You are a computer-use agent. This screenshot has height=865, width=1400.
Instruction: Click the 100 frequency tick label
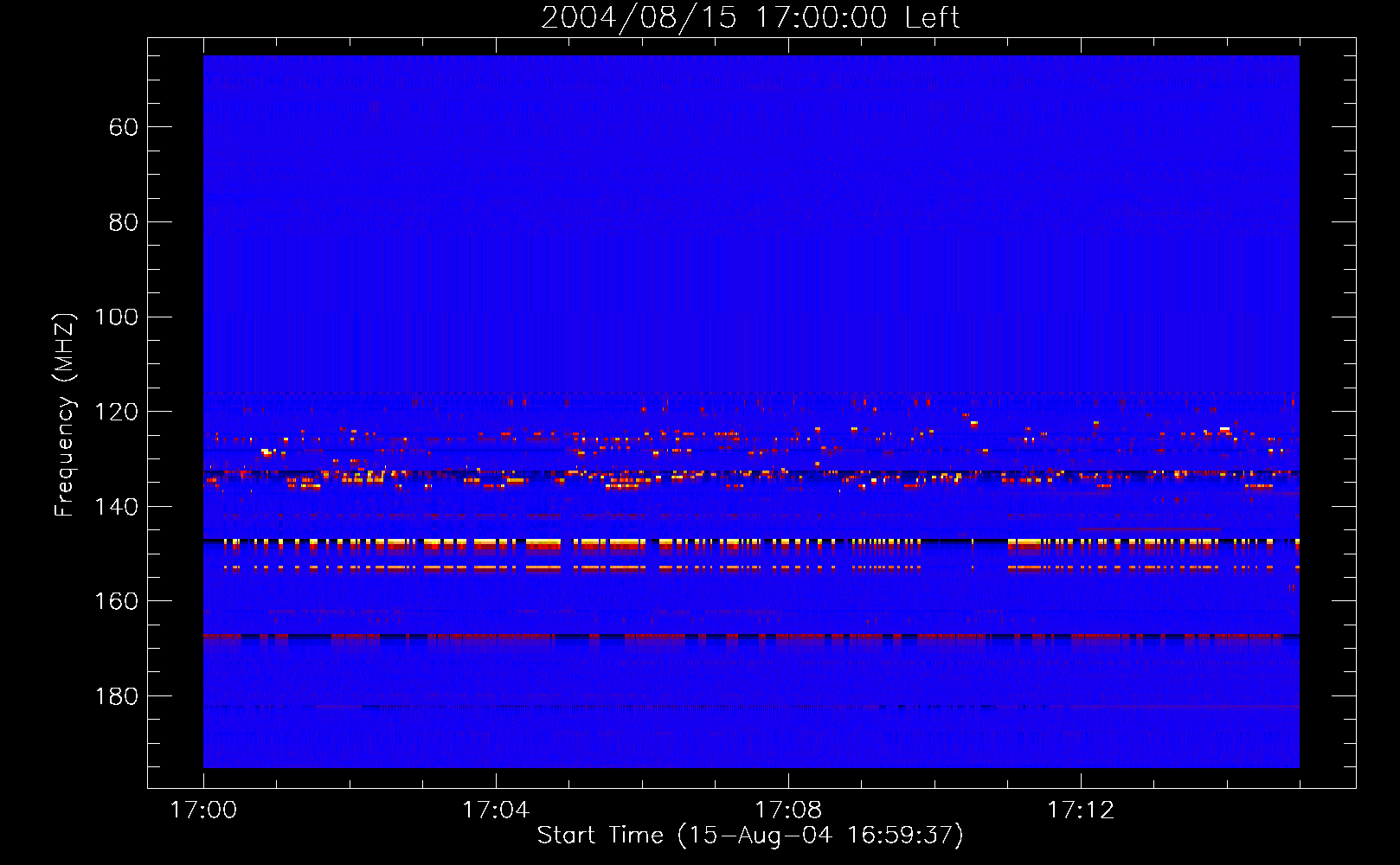coord(116,317)
